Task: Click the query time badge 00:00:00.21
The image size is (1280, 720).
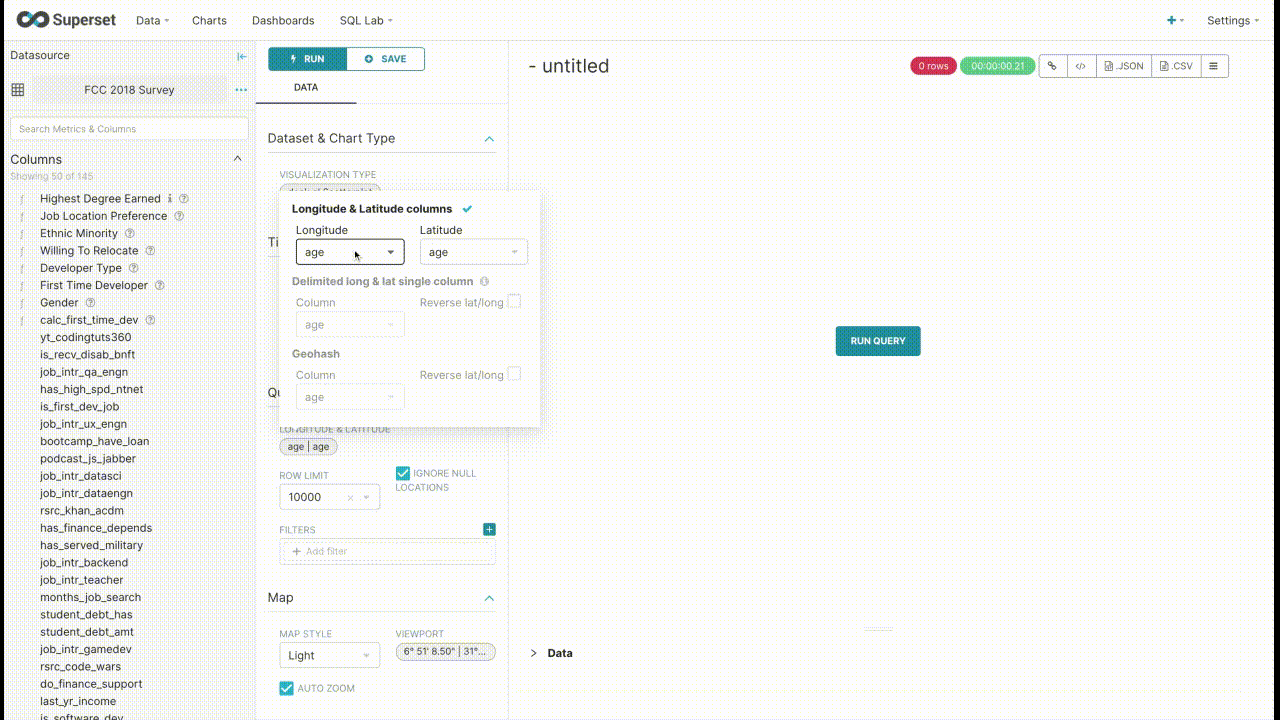Action: point(997,66)
